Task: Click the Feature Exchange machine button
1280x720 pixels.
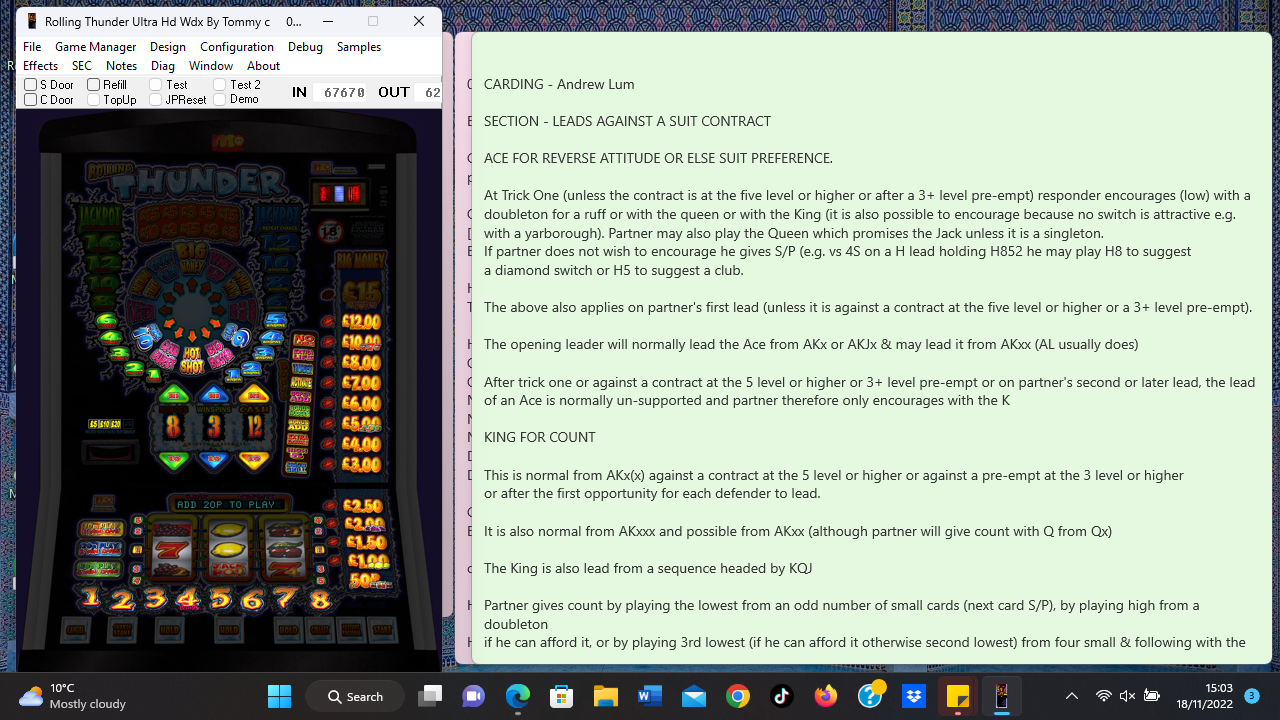Action: (x=351, y=630)
